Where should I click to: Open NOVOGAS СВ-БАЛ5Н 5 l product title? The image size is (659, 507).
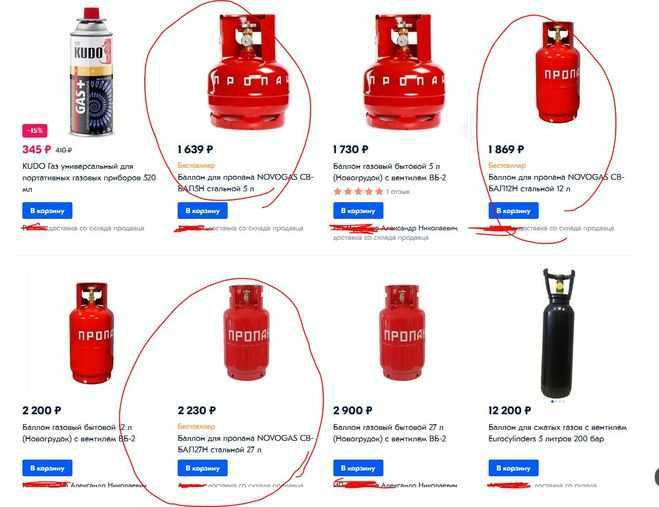[x=245, y=183]
